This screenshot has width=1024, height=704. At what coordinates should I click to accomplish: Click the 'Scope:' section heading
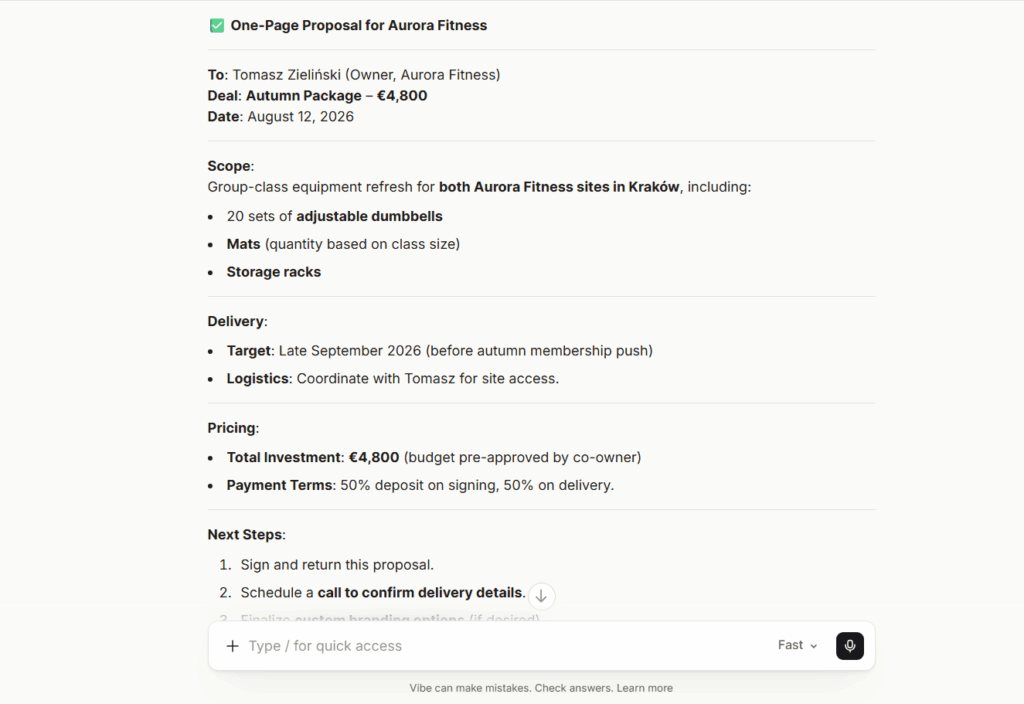[x=231, y=167]
